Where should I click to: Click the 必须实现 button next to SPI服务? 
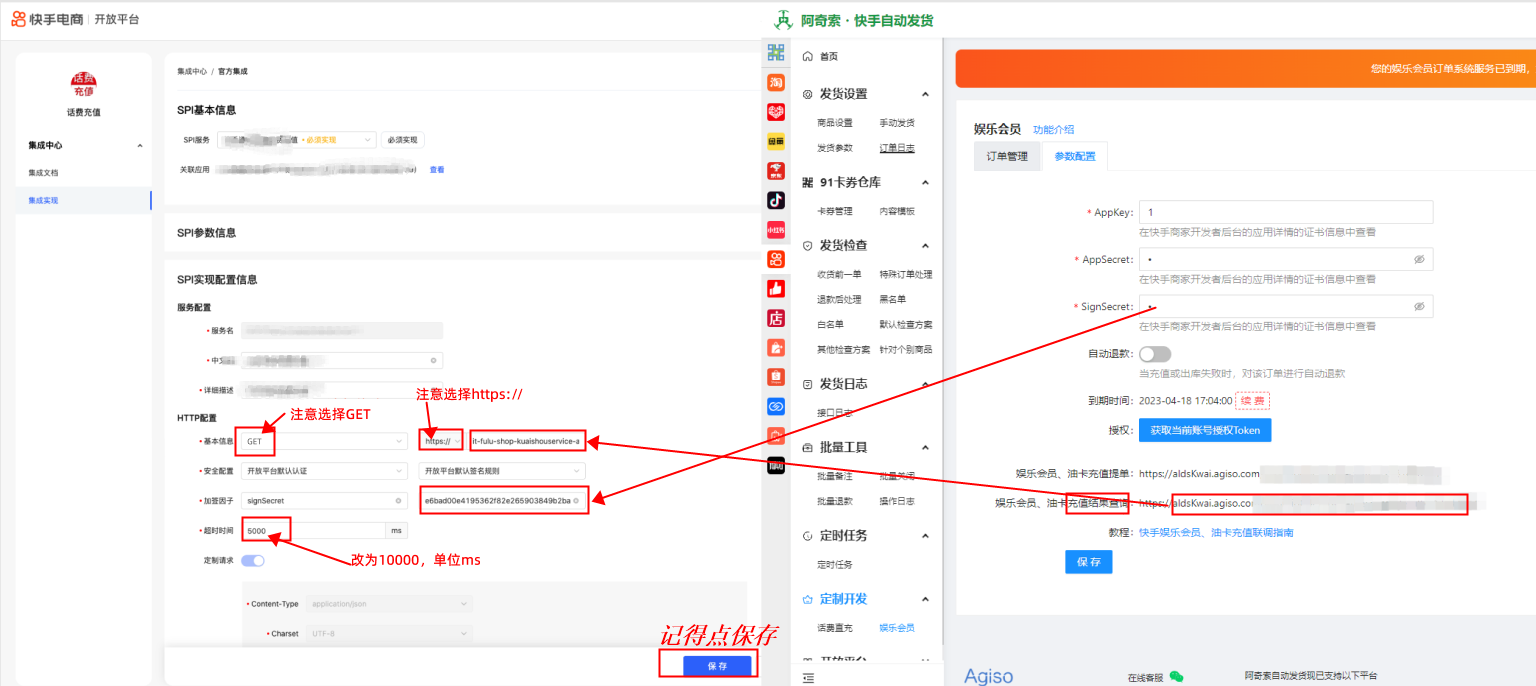pos(402,139)
